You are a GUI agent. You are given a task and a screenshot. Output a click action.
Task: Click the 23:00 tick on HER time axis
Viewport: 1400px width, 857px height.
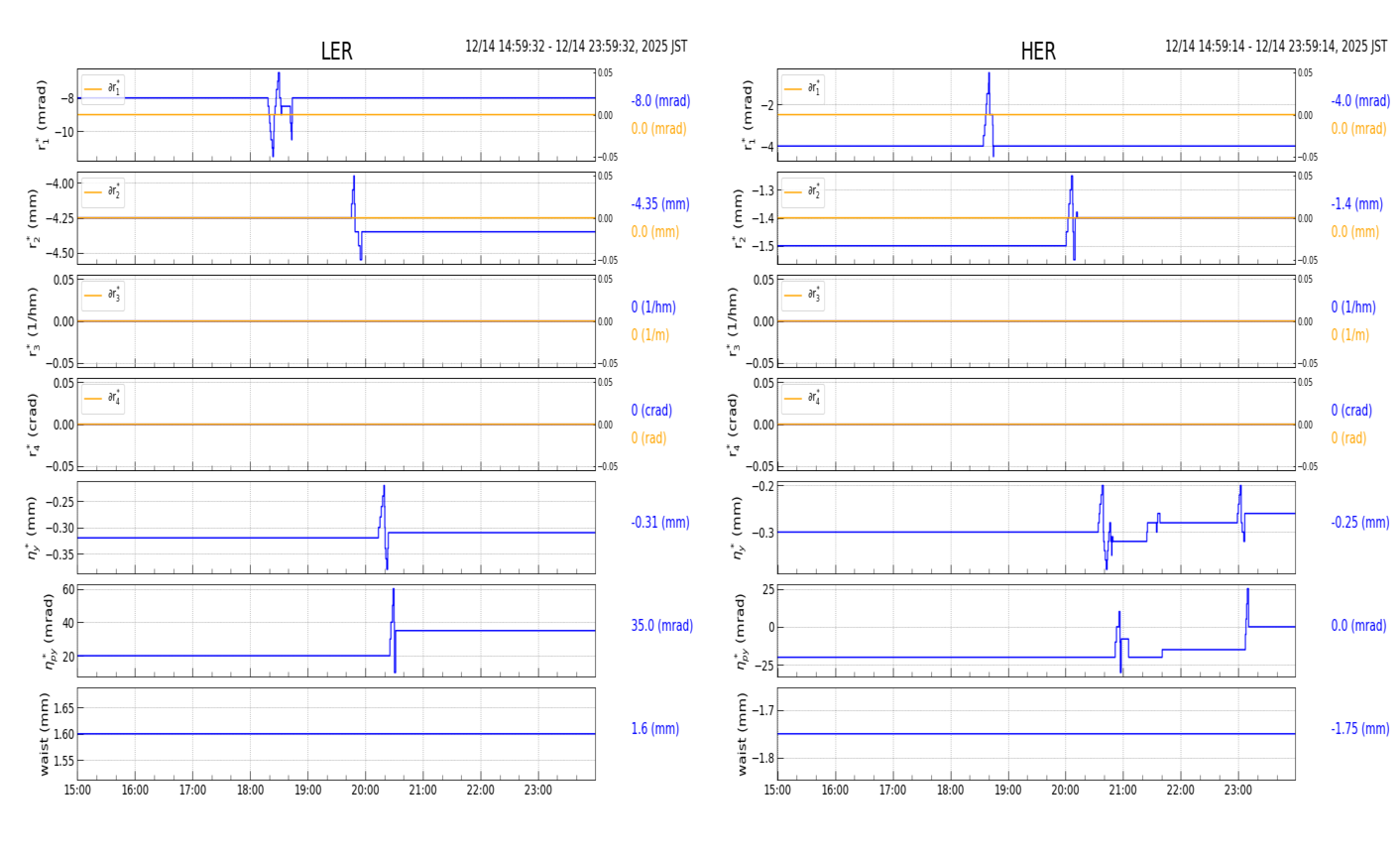(1237, 791)
